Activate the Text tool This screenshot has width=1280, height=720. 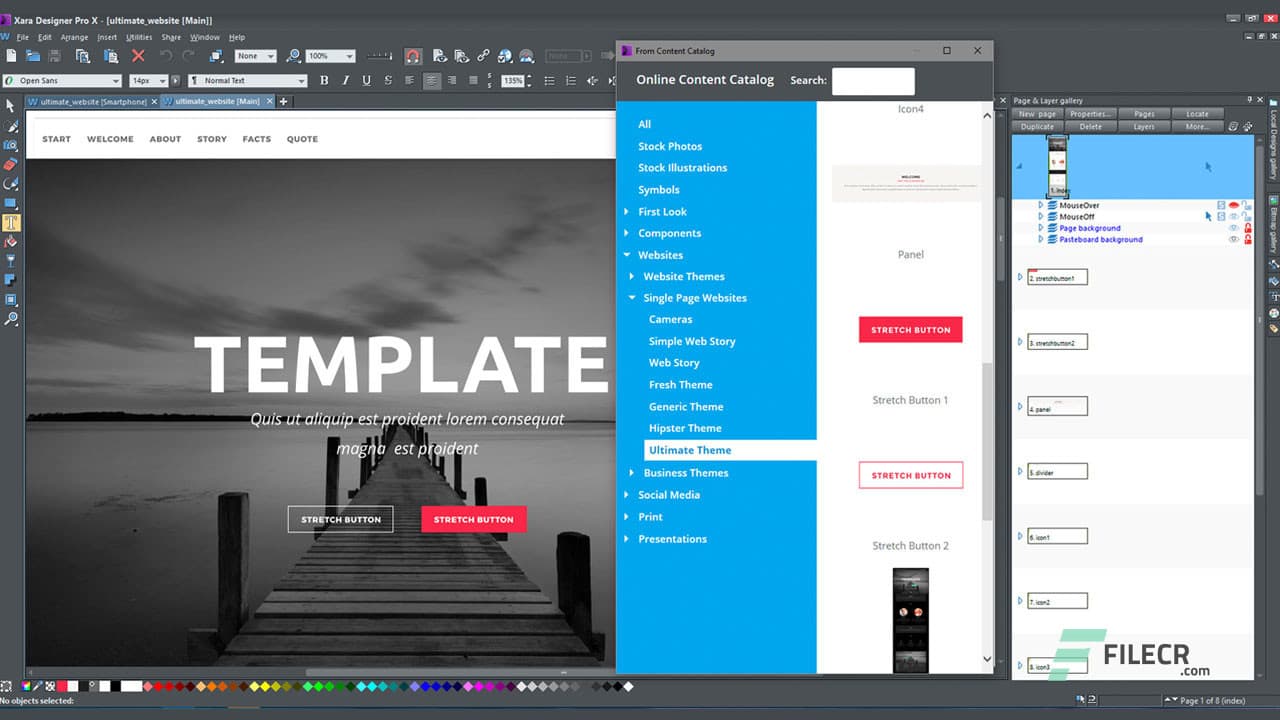tap(12, 222)
